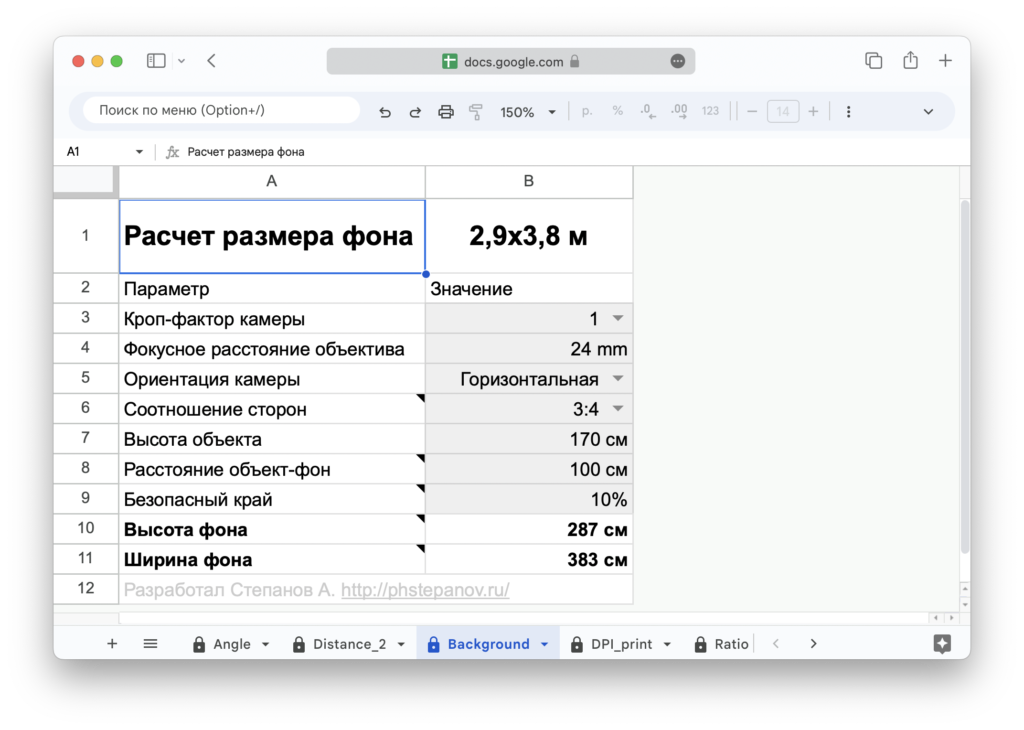The height and width of the screenshot is (730, 1024).
Task: Select the cell '100 см'
Action: point(529,469)
